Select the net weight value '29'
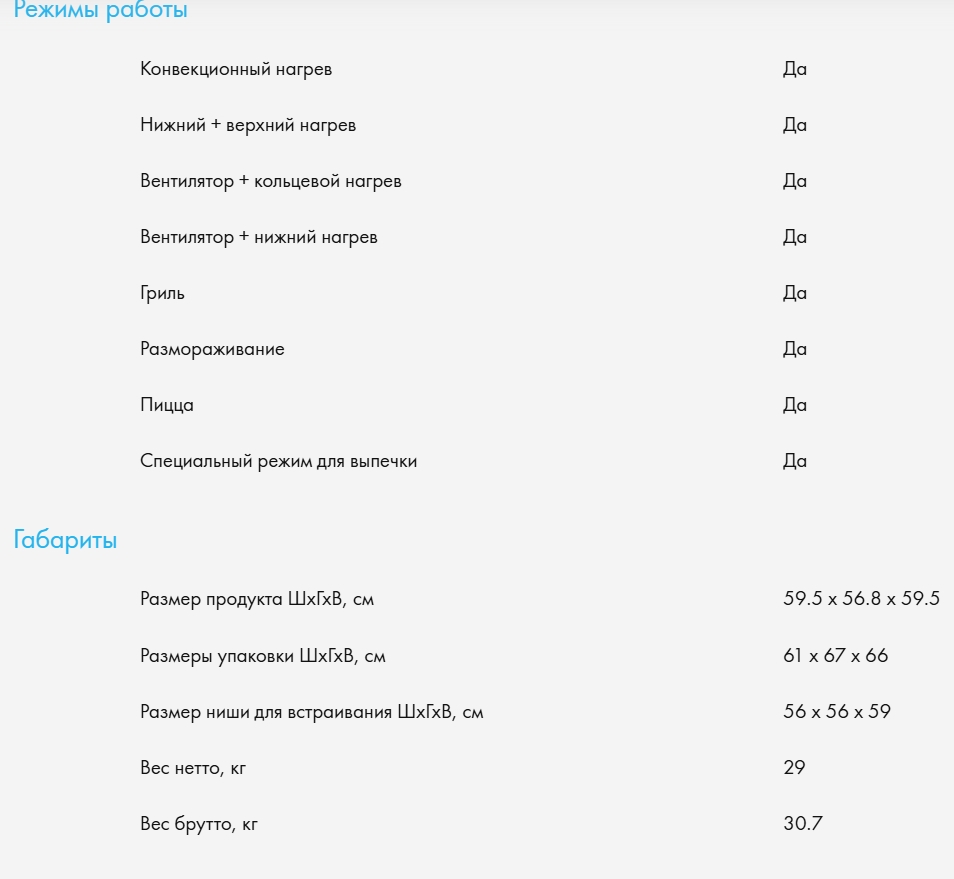Viewport: 954px width, 879px height. click(794, 768)
